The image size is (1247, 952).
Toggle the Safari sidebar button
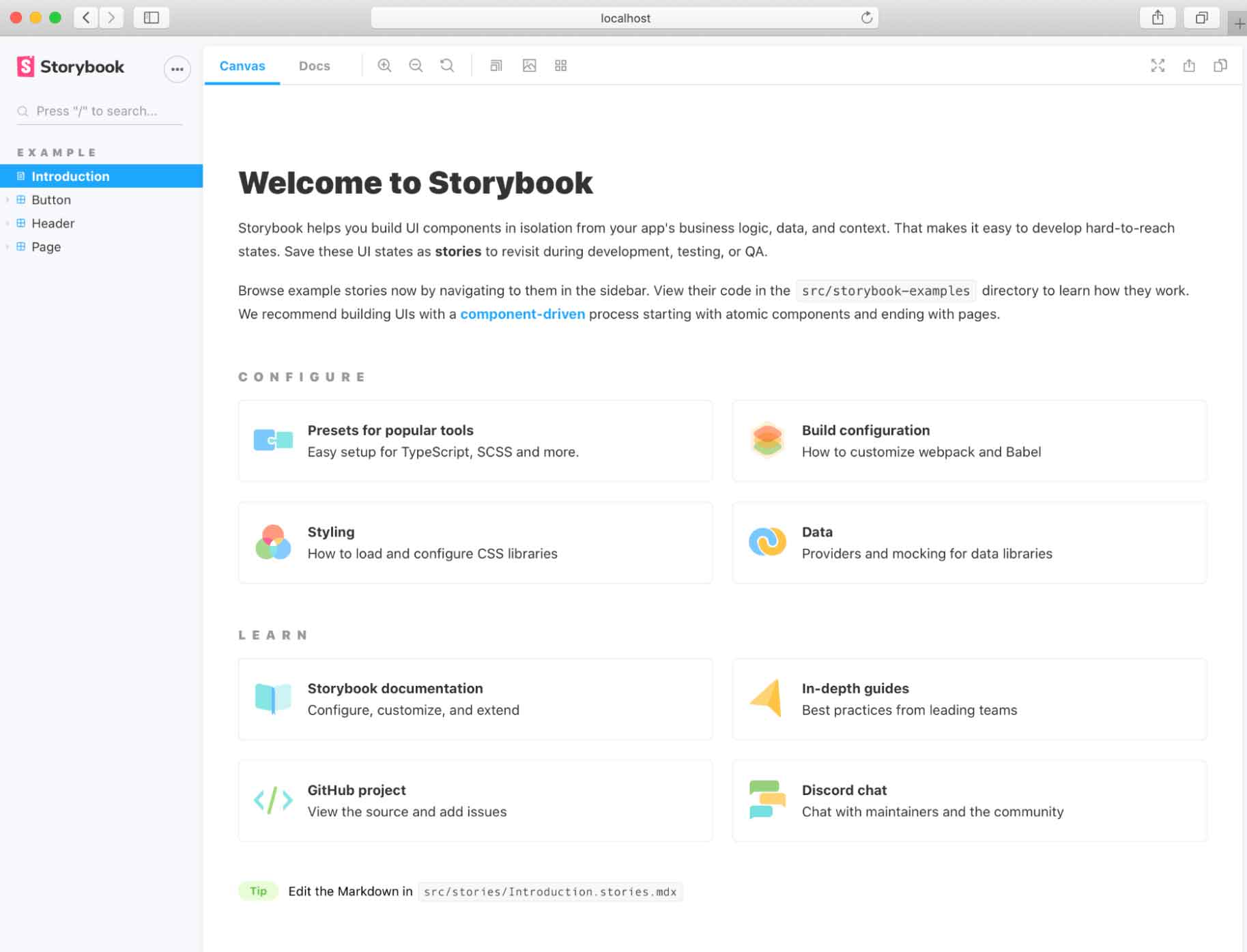[x=152, y=18]
